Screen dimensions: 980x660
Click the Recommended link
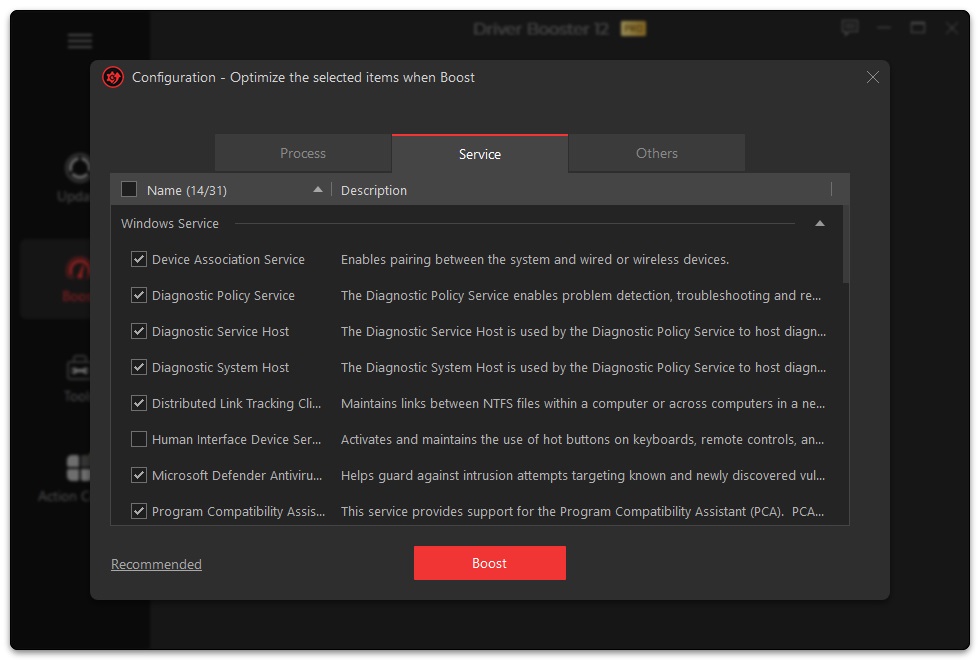click(156, 564)
